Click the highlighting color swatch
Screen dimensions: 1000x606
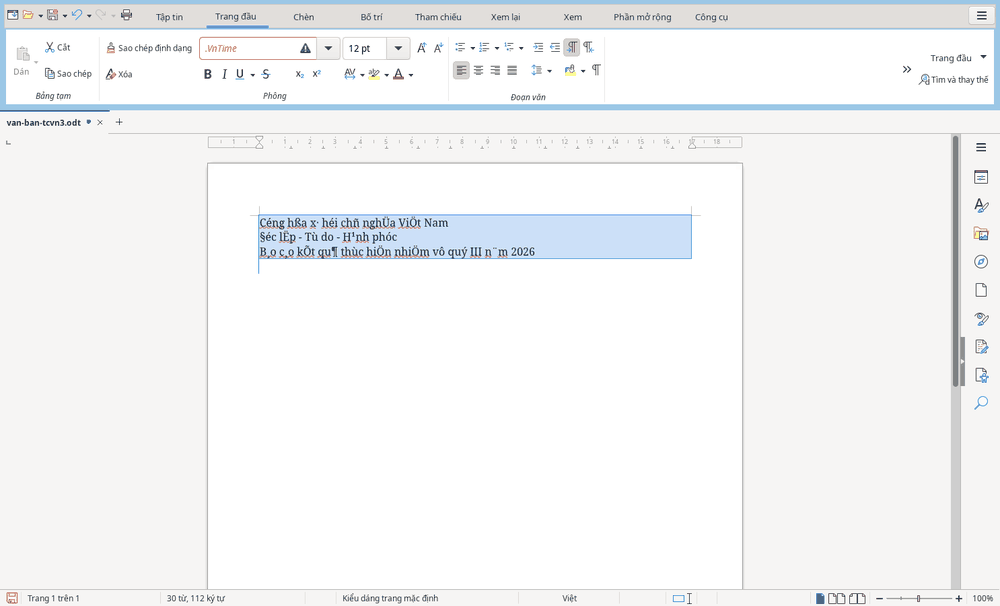tap(374, 74)
